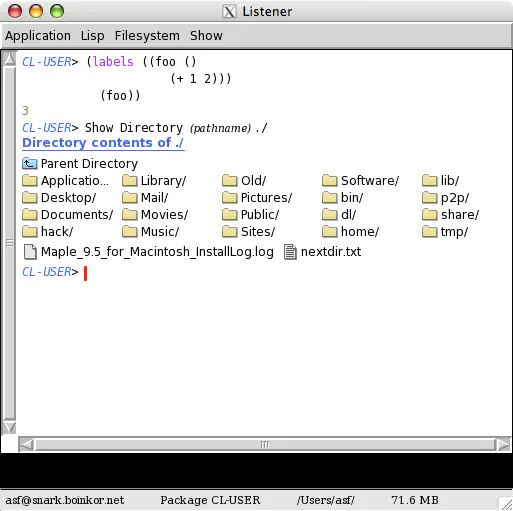
Task: Open the nextdir.txt file name
Action: (331, 252)
